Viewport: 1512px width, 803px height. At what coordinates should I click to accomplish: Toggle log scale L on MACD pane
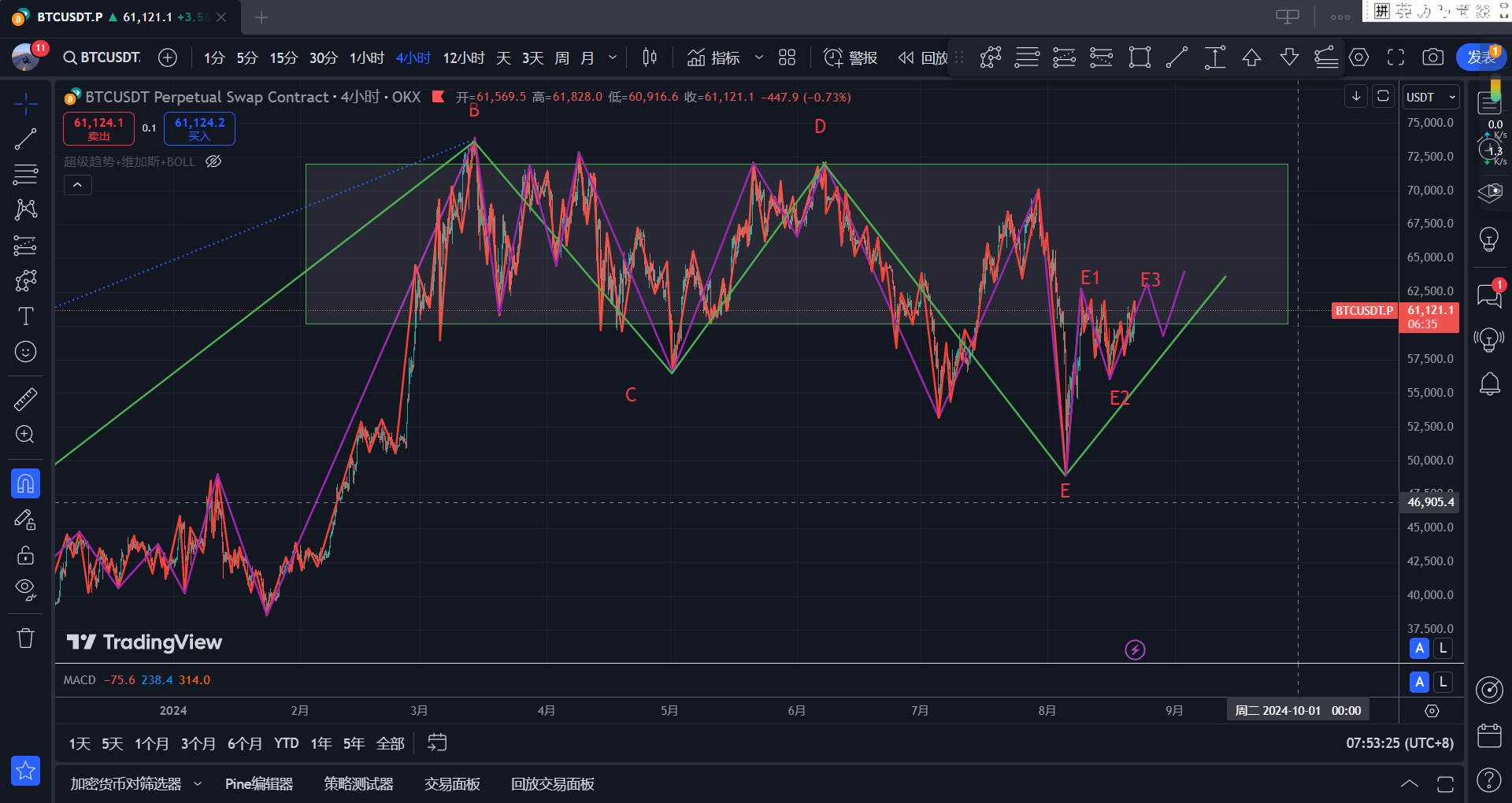click(1443, 683)
